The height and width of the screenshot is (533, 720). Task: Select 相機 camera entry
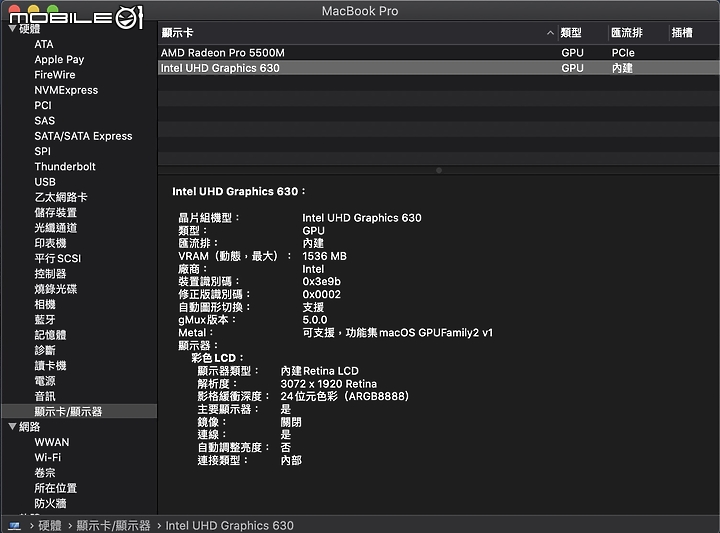pyautogui.click(x=45, y=304)
